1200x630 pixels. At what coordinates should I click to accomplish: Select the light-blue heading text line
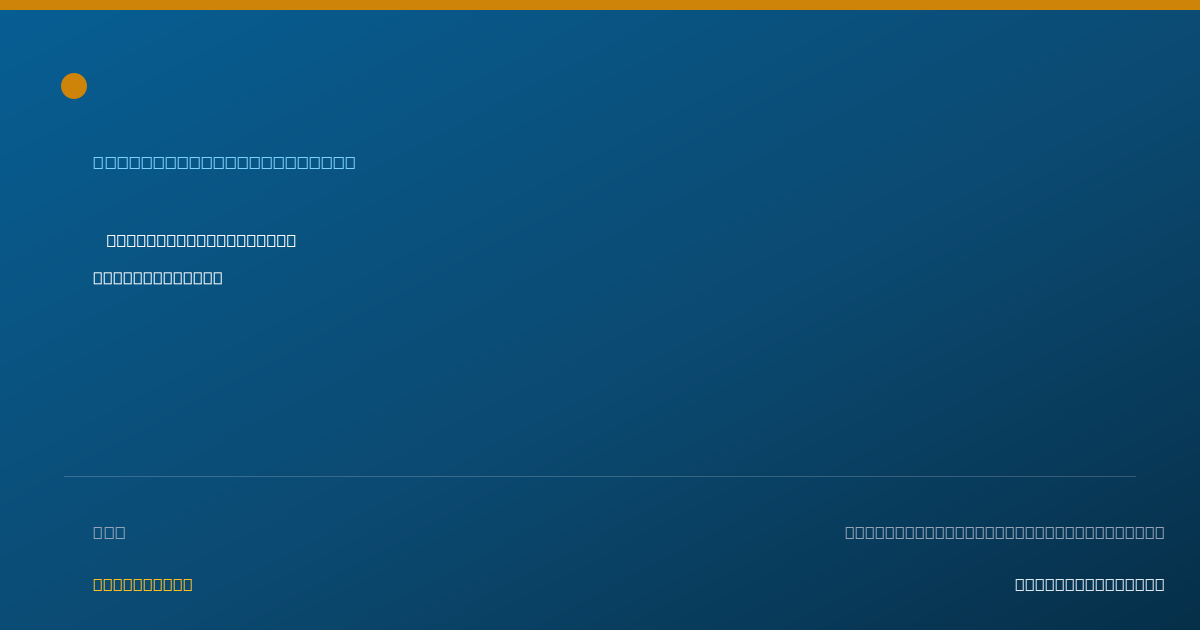(224, 162)
